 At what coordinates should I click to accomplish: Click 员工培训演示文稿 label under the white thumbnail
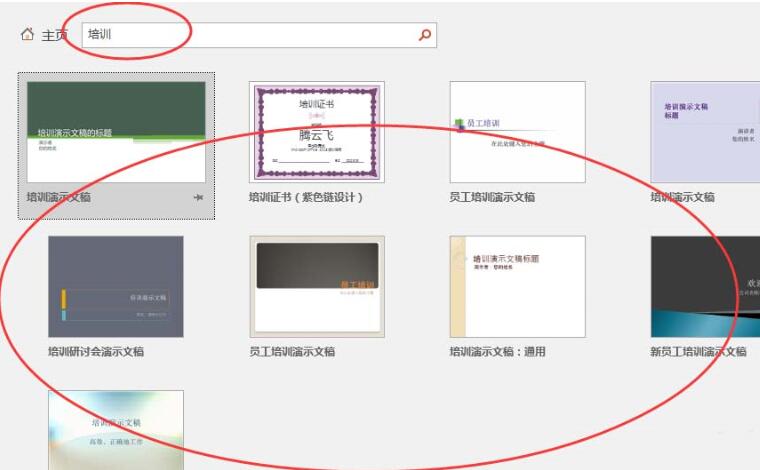click(x=492, y=197)
